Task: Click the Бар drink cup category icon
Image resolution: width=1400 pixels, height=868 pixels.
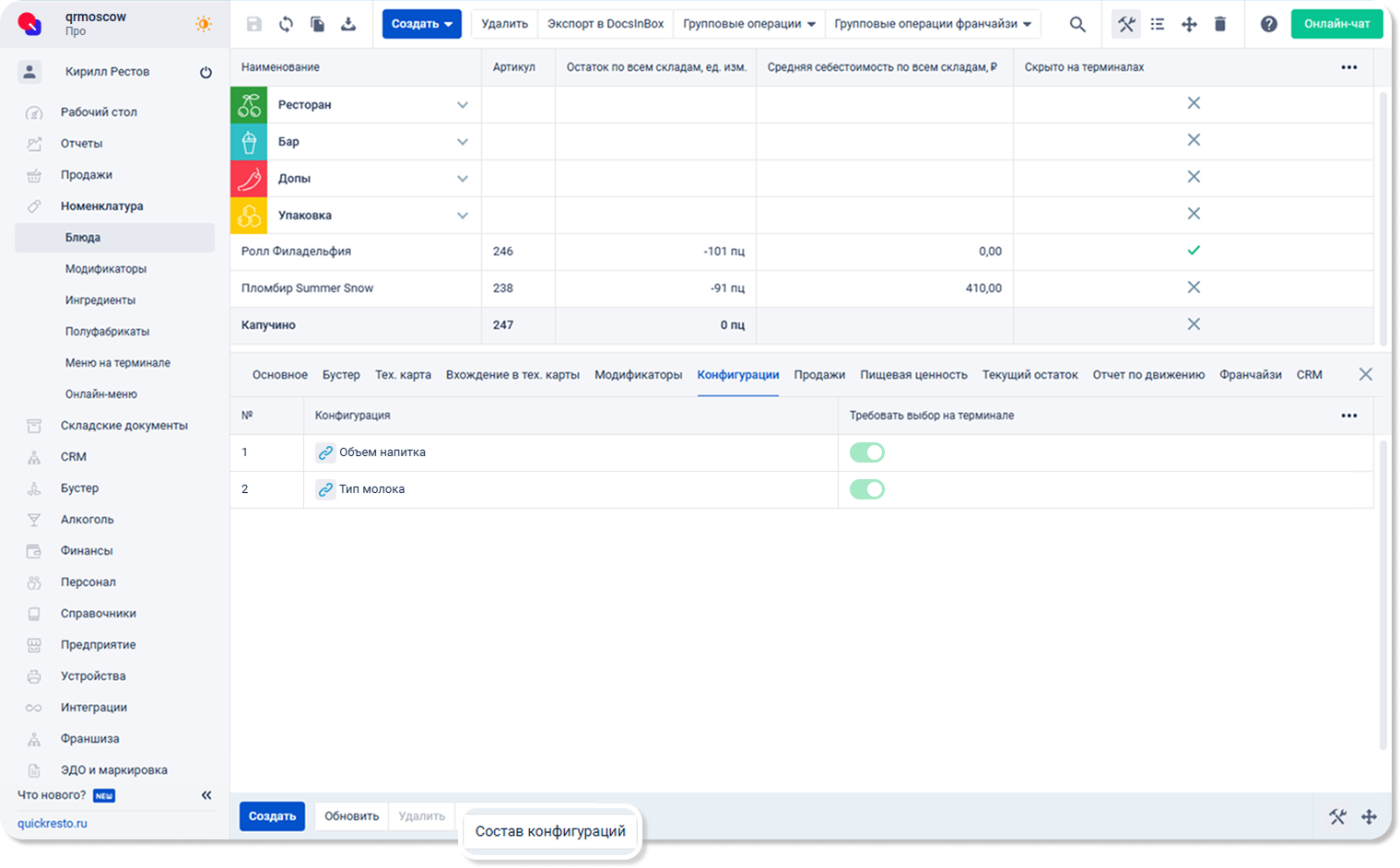Action: tap(249, 142)
